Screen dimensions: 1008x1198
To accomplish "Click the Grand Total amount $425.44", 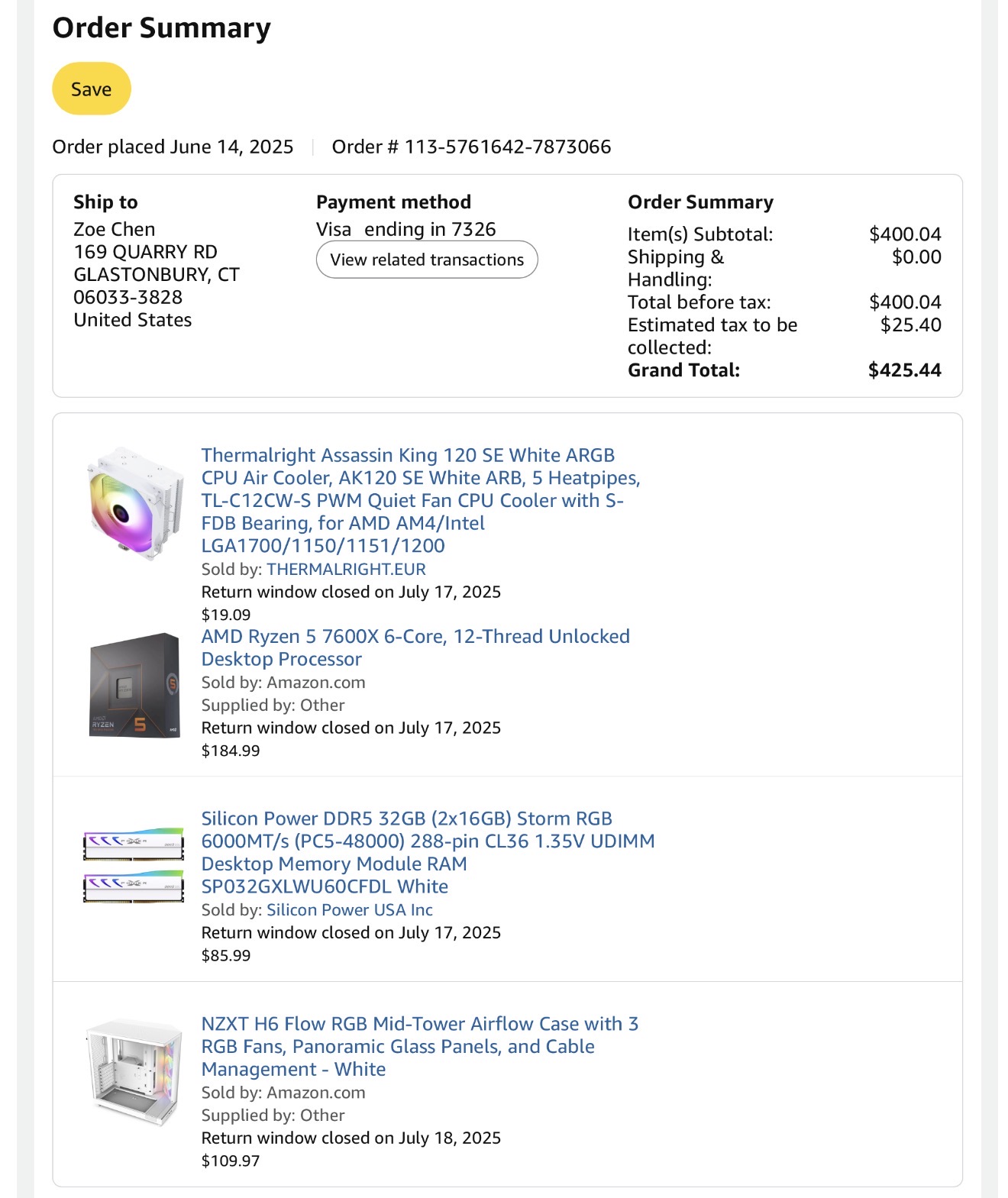I will coord(904,370).
